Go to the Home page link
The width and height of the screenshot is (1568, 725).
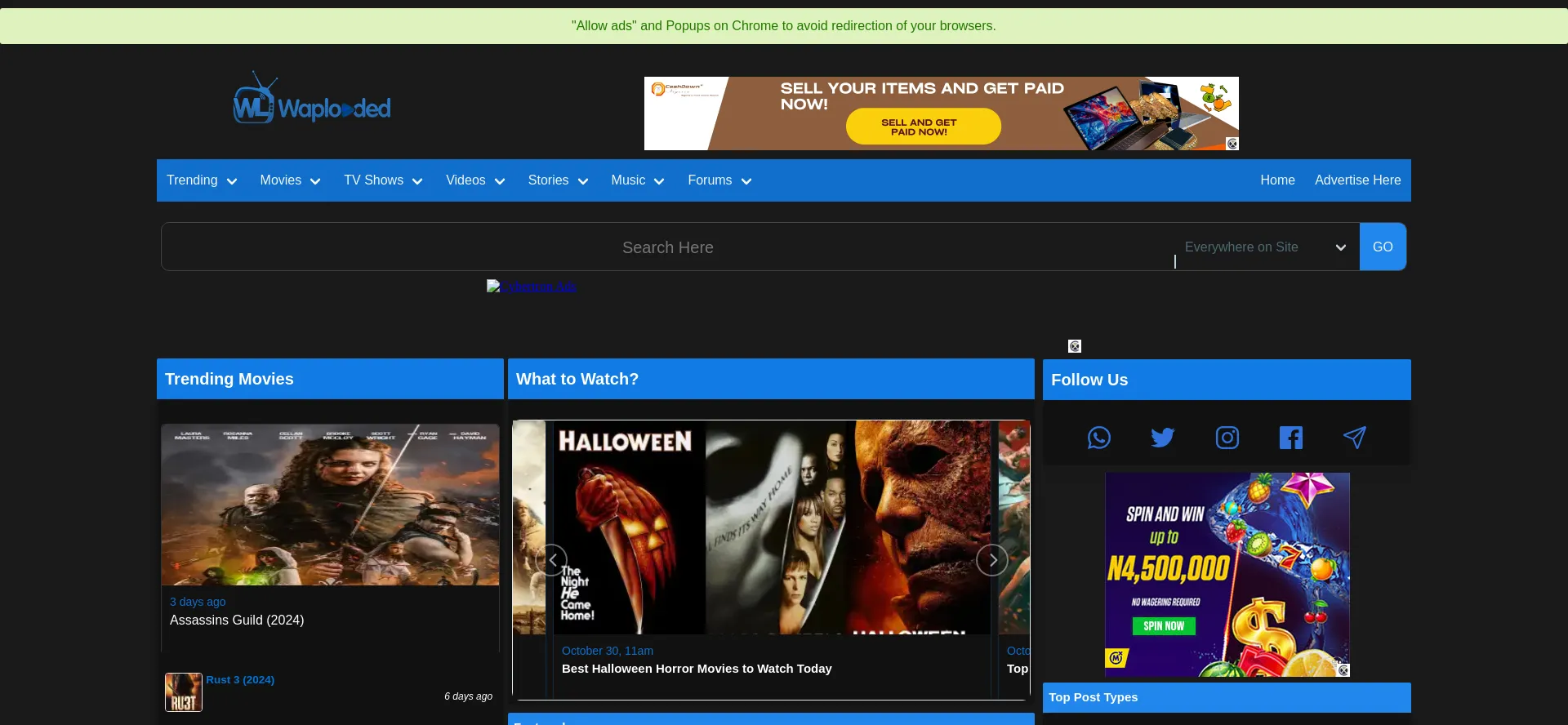coord(1277,180)
